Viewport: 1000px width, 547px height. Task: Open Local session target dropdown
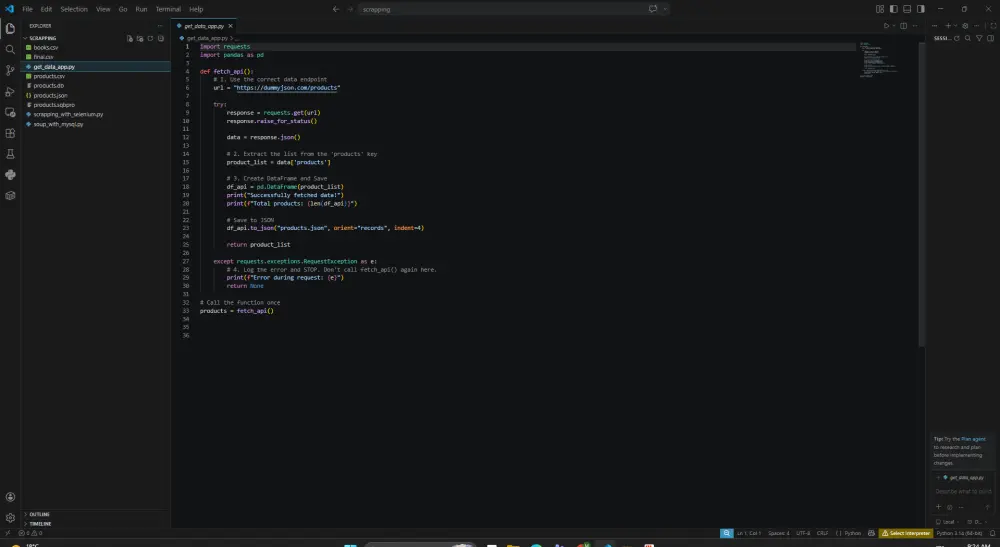946,521
